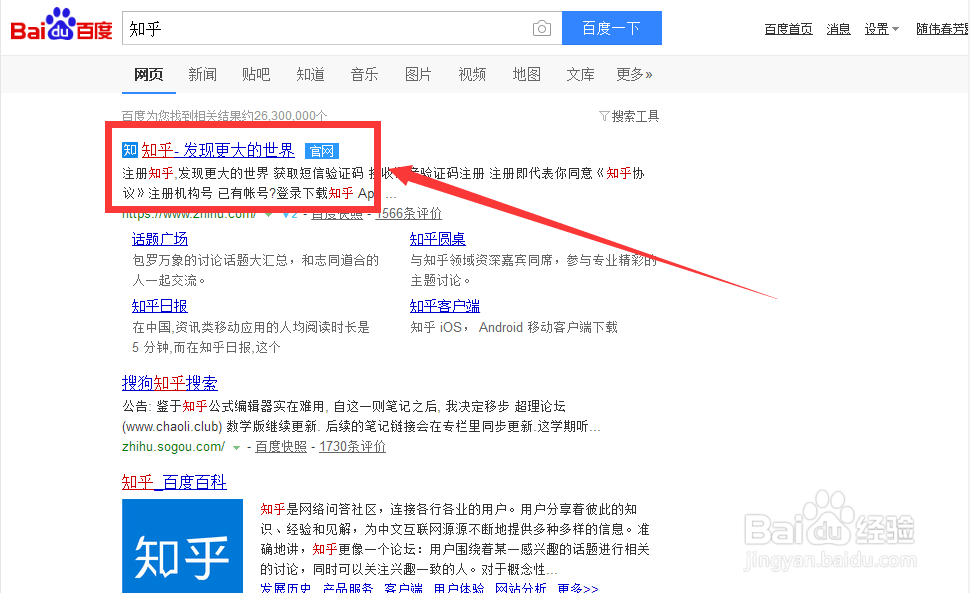Expand arrow next to zhihu.com URL
970x593 pixels.
tap(268, 215)
